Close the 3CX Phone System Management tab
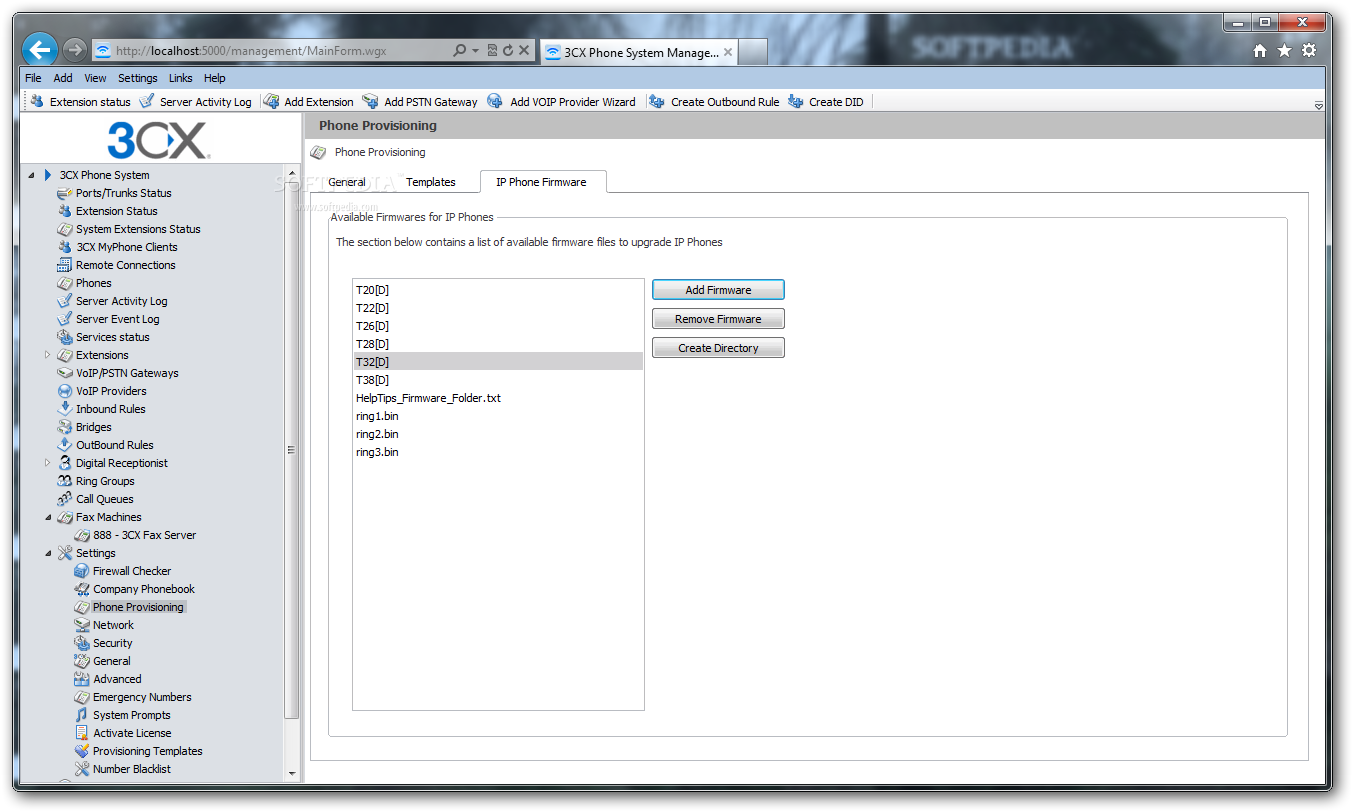1353x812 pixels. (x=727, y=52)
